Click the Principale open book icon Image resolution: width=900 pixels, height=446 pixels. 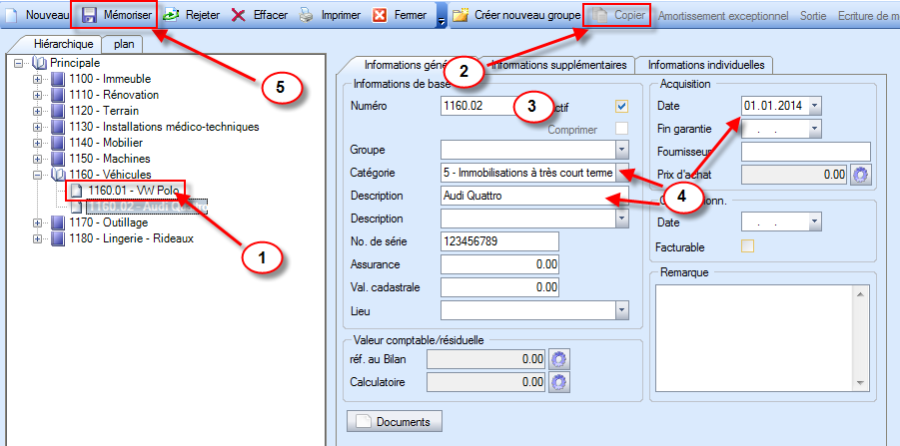[x=40, y=63]
